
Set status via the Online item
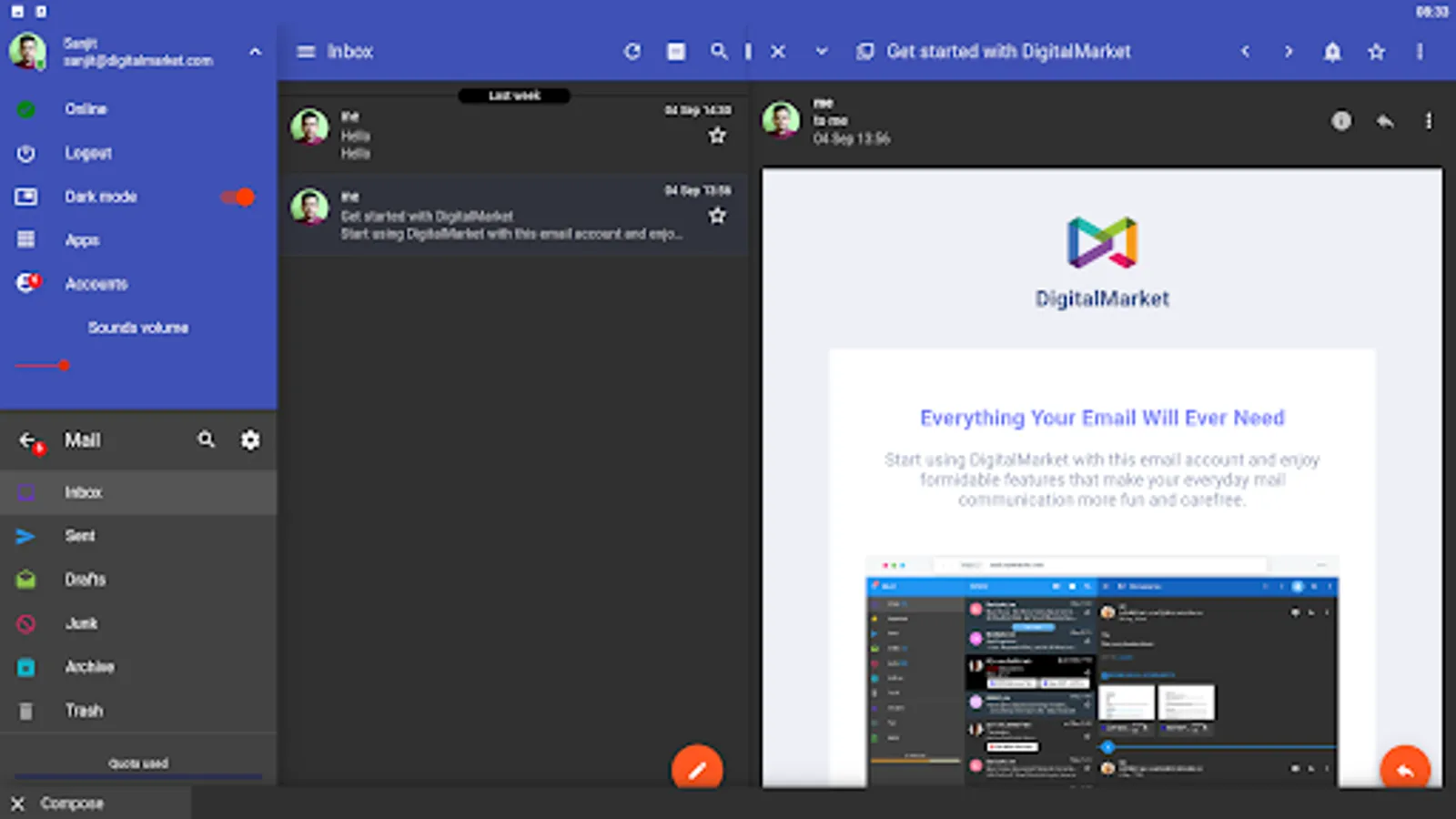(x=138, y=109)
